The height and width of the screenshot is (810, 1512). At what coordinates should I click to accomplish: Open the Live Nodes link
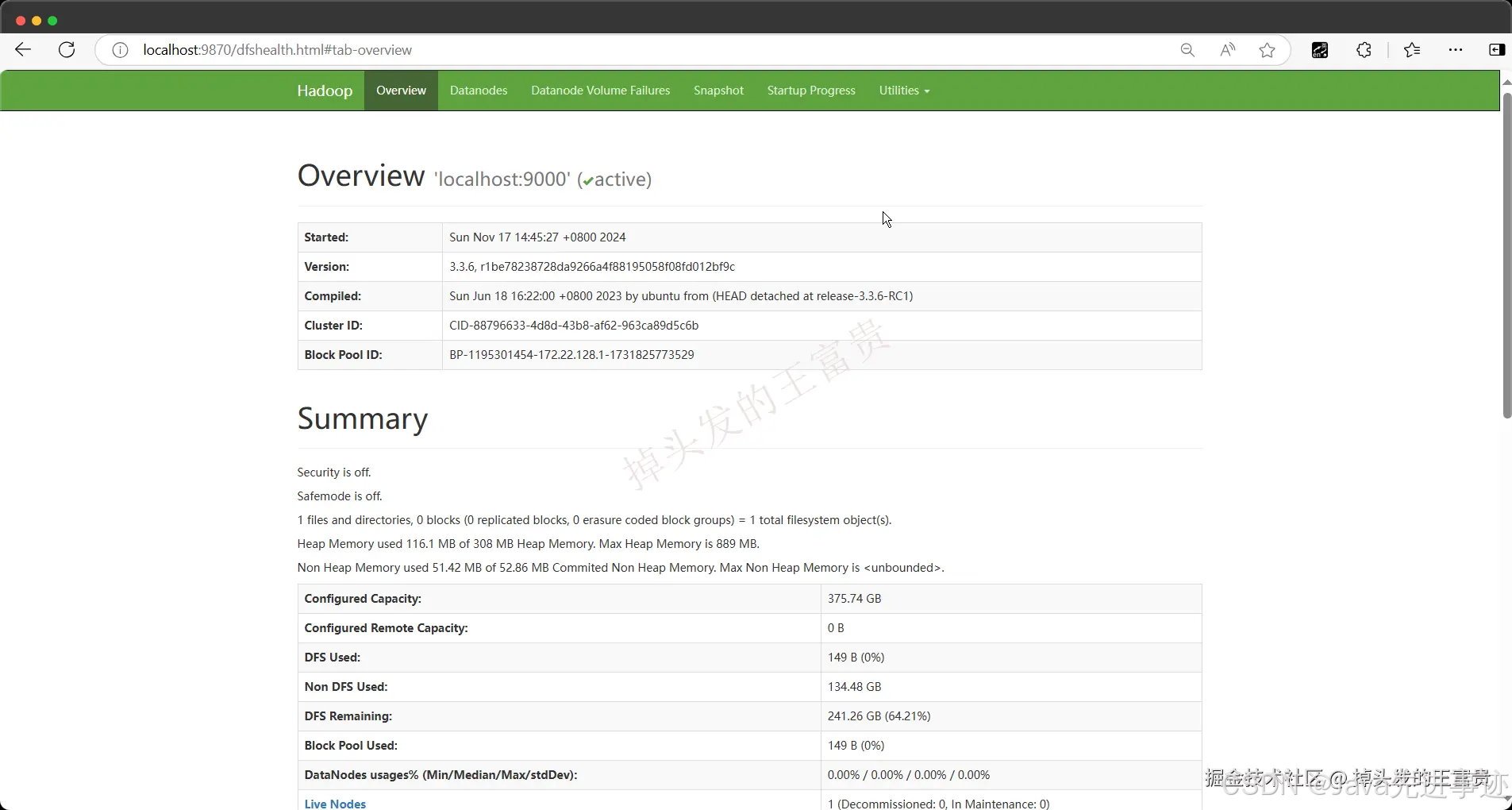[335, 804]
